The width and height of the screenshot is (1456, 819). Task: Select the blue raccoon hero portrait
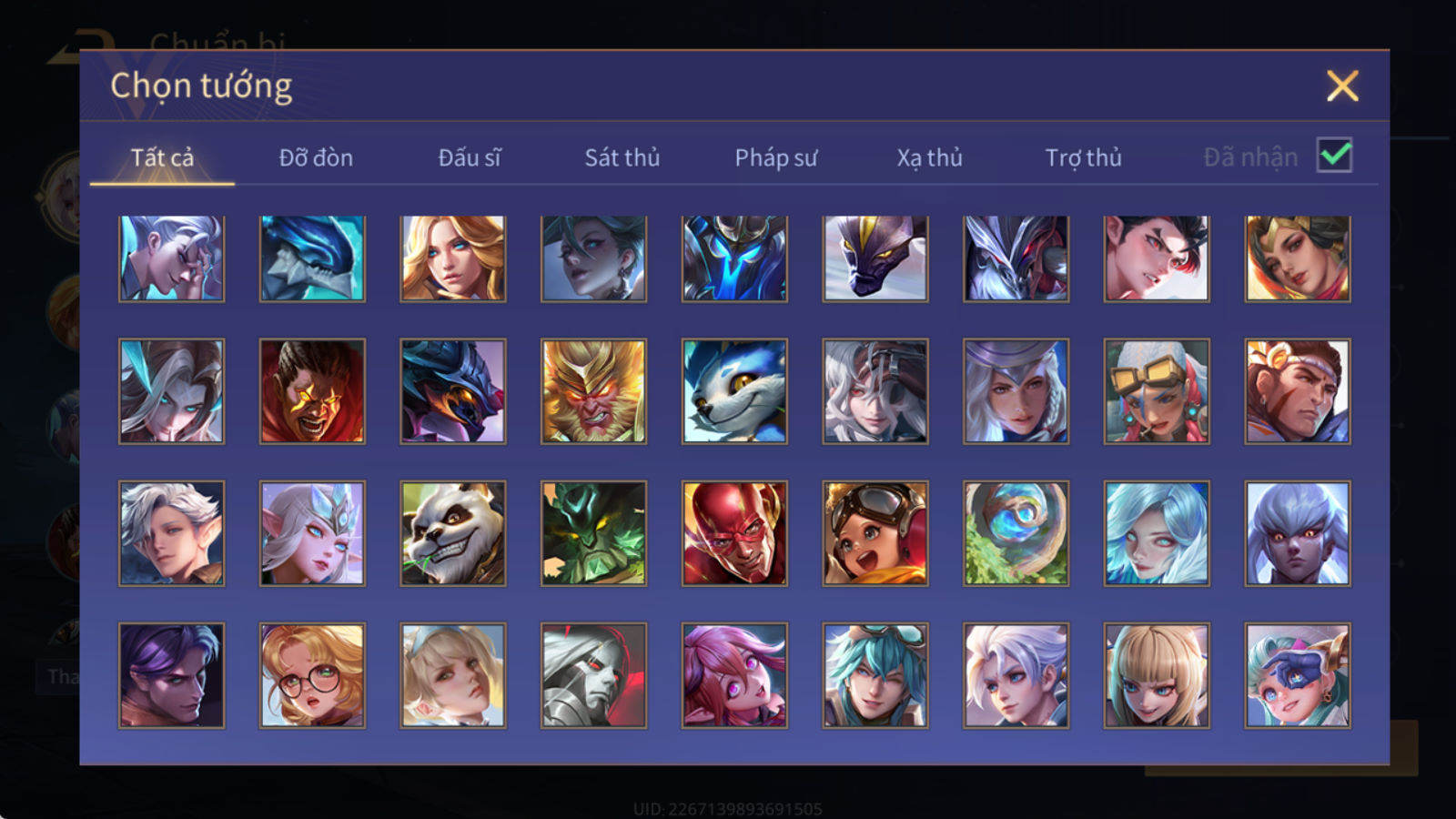[734, 391]
